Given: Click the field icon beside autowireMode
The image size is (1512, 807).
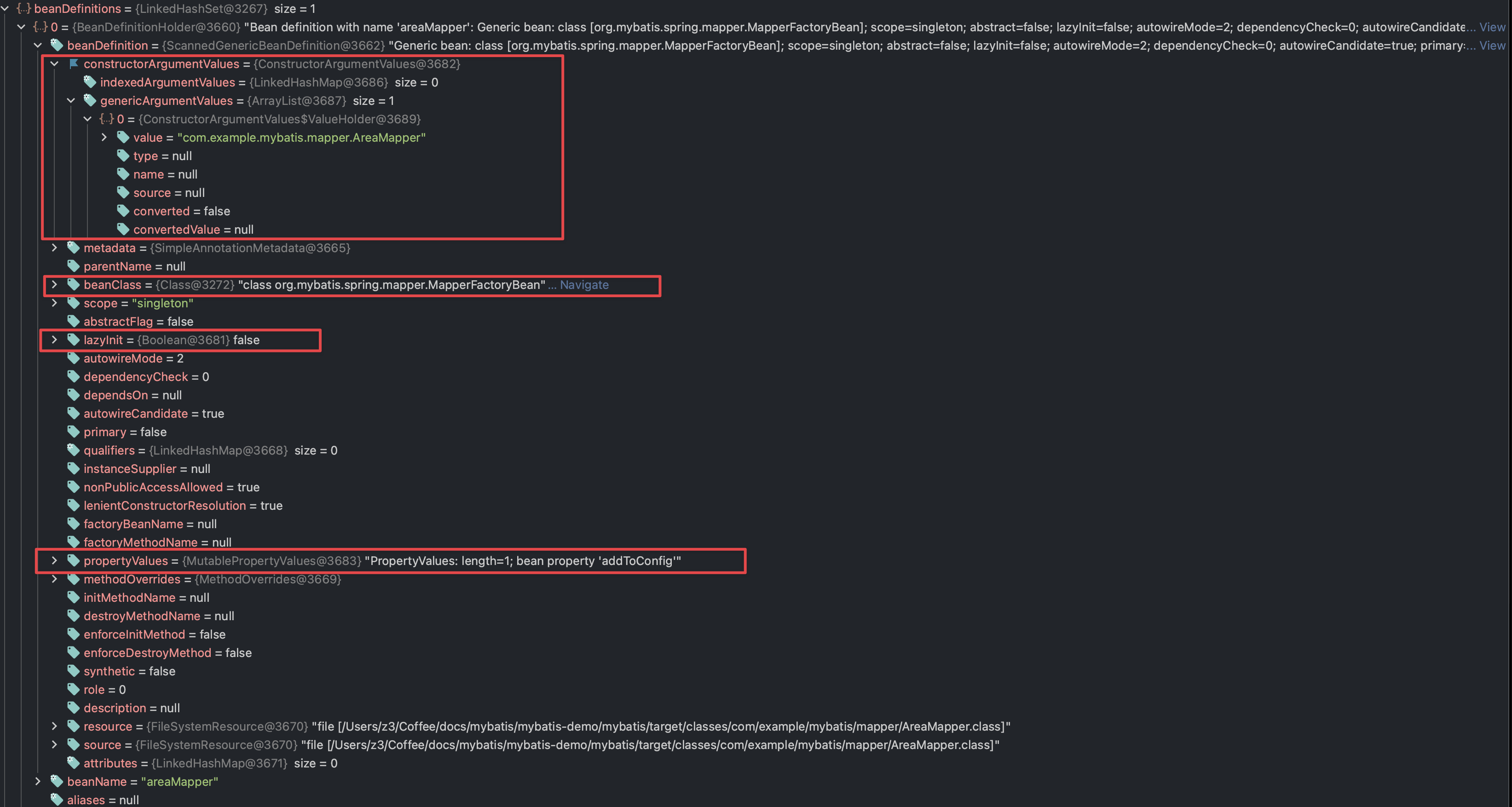Looking at the screenshot, I should pyautogui.click(x=73, y=358).
